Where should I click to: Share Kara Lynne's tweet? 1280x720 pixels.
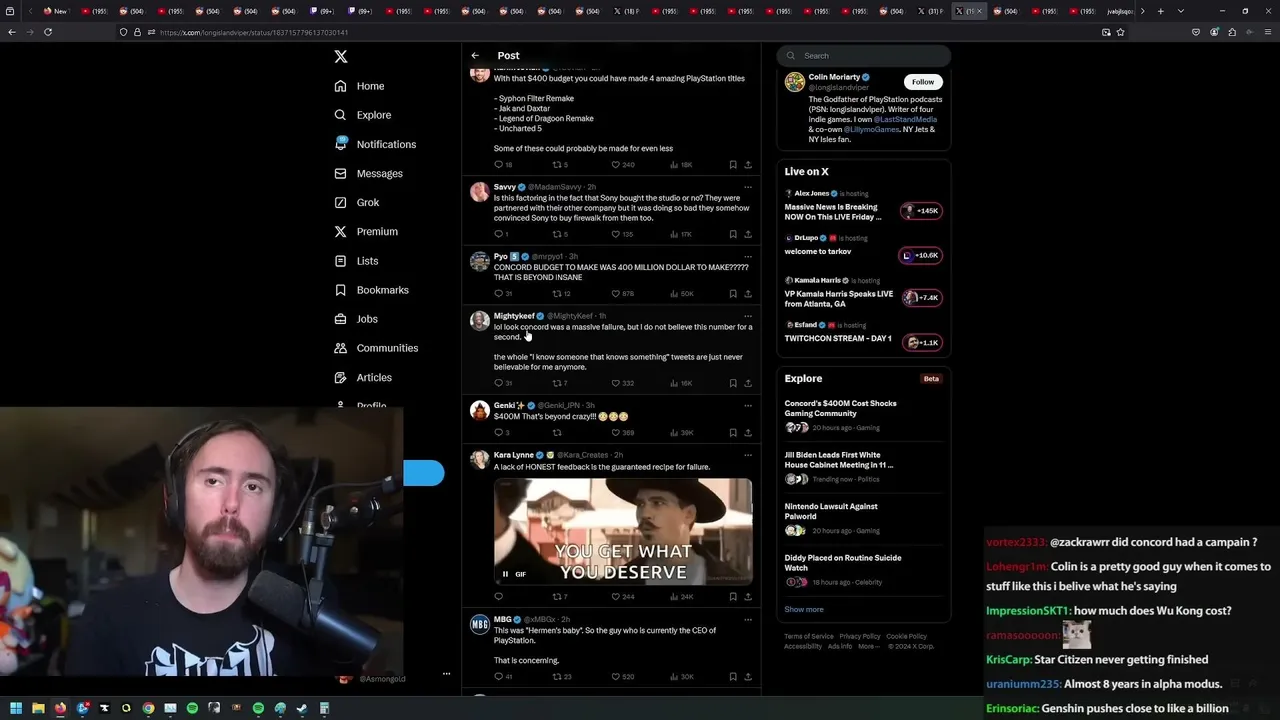click(x=748, y=597)
